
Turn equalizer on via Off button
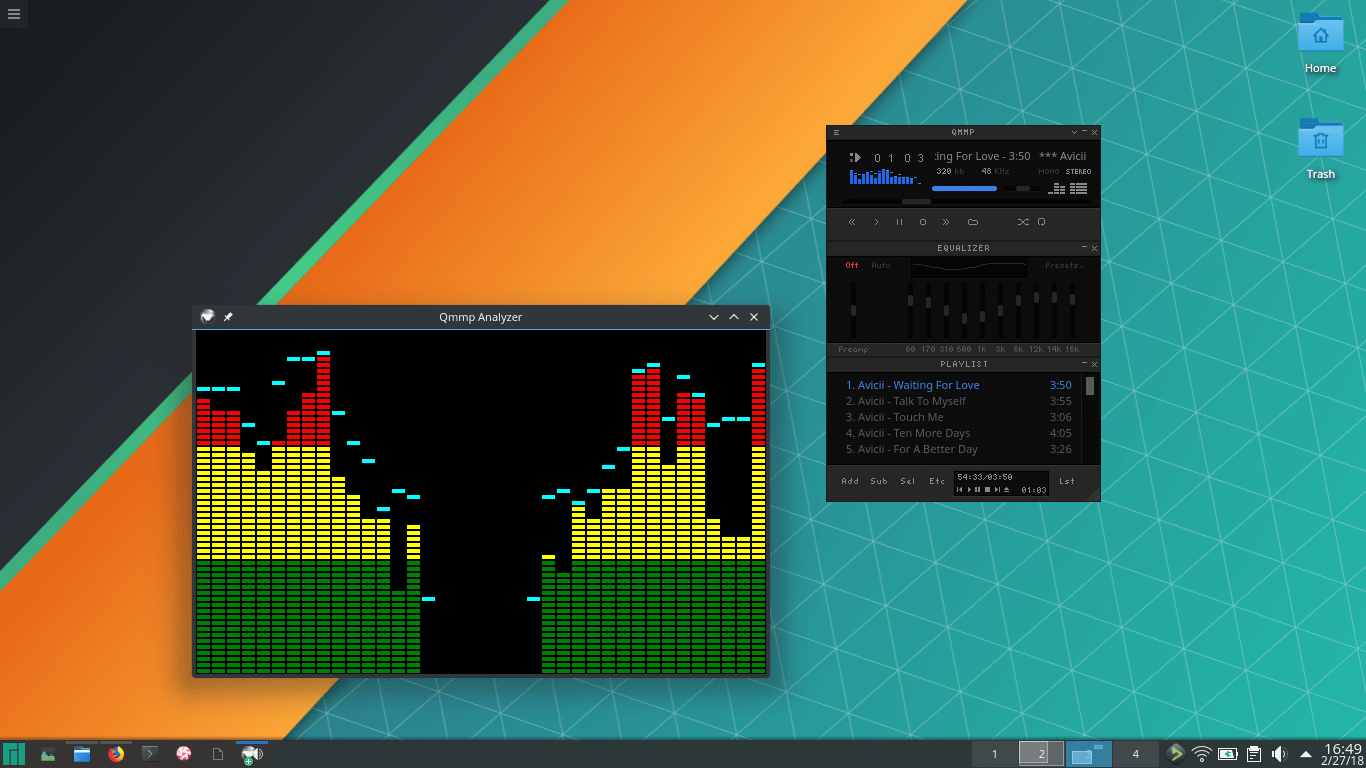pyautogui.click(x=852, y=265)
